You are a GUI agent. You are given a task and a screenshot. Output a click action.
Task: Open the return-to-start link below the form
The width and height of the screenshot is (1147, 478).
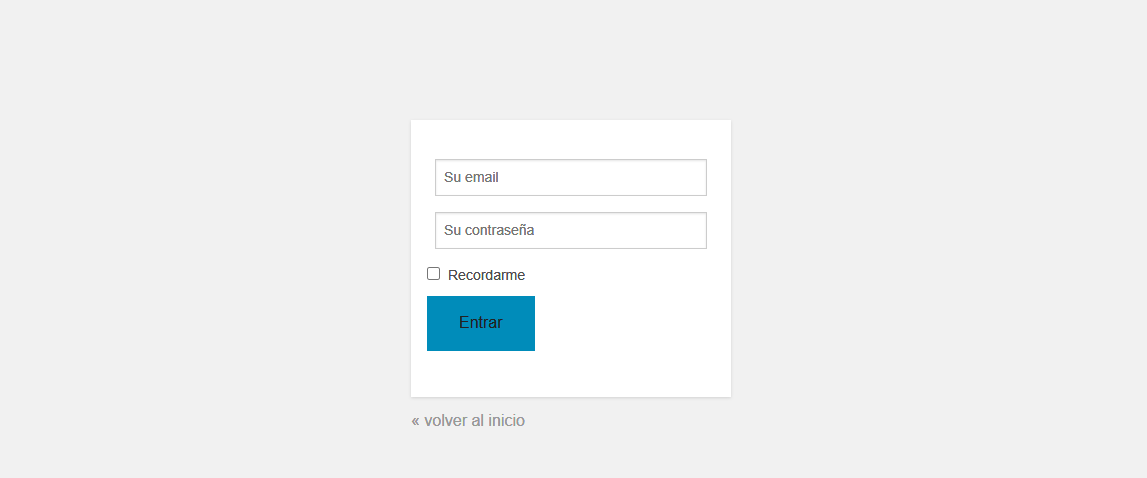pyautogui.click(x=468, y=421)
